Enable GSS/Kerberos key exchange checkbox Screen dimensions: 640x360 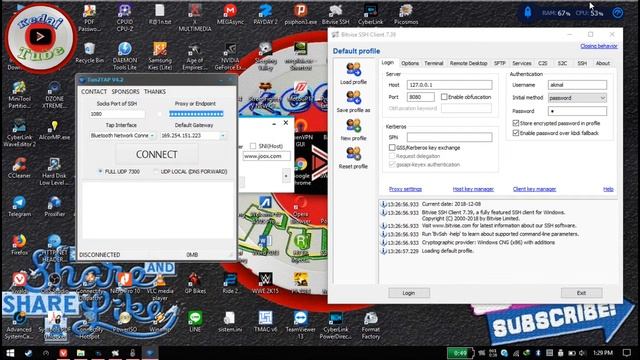coord(392,147)
